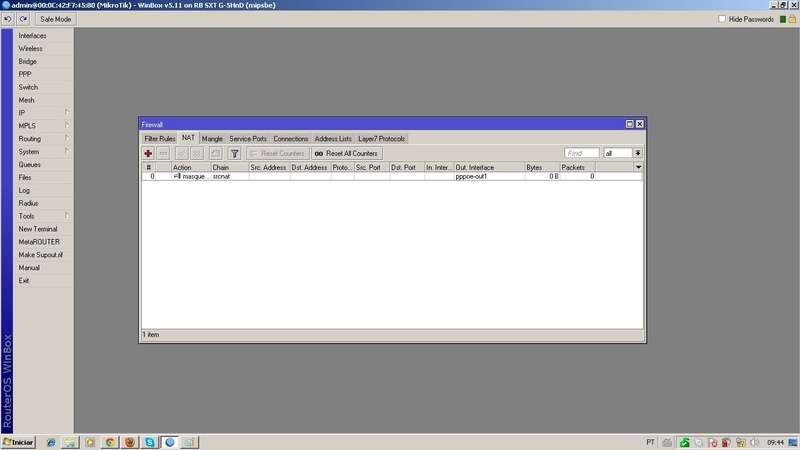Image resolution: width=800 pixels, height=450 pixels.
Task: Click the Redo arrow in WinBox toolbar
Action: 23,19
